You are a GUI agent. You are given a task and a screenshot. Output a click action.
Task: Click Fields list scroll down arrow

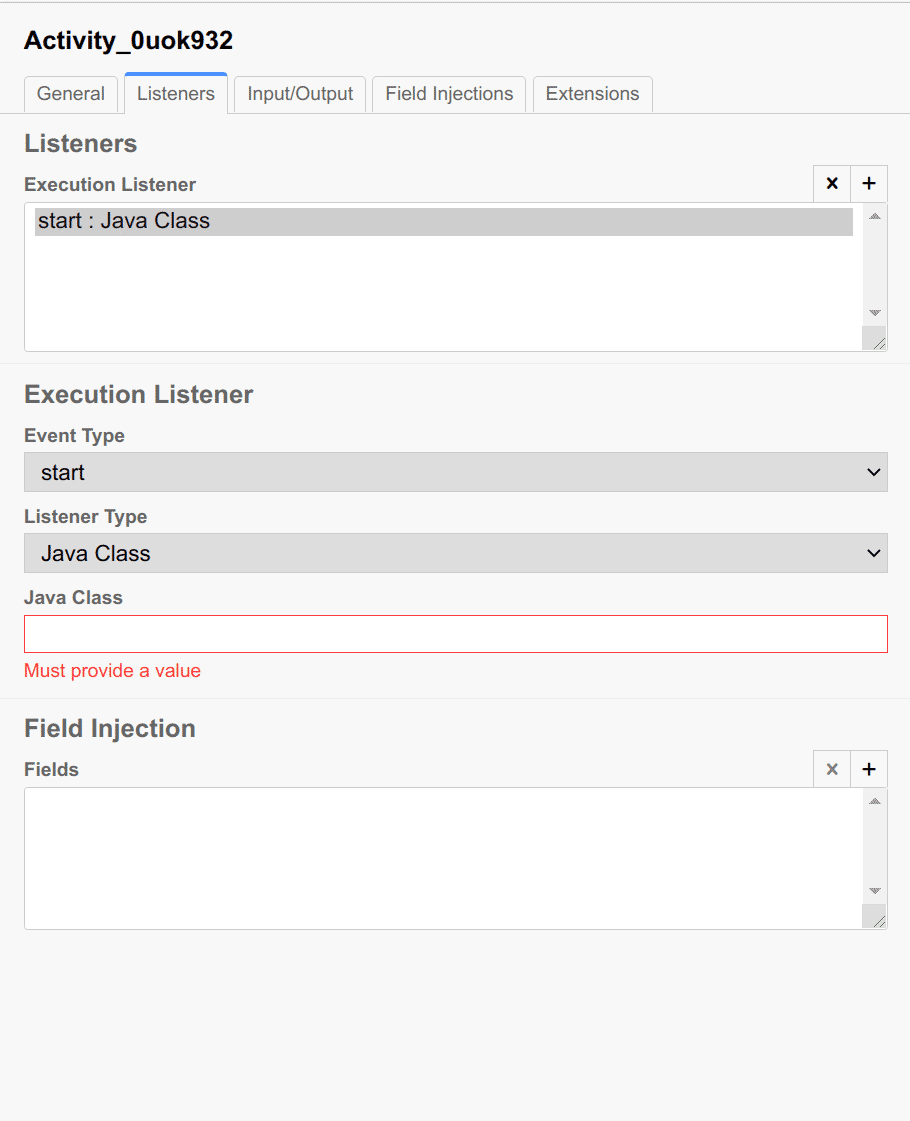[x=875, y=891]
